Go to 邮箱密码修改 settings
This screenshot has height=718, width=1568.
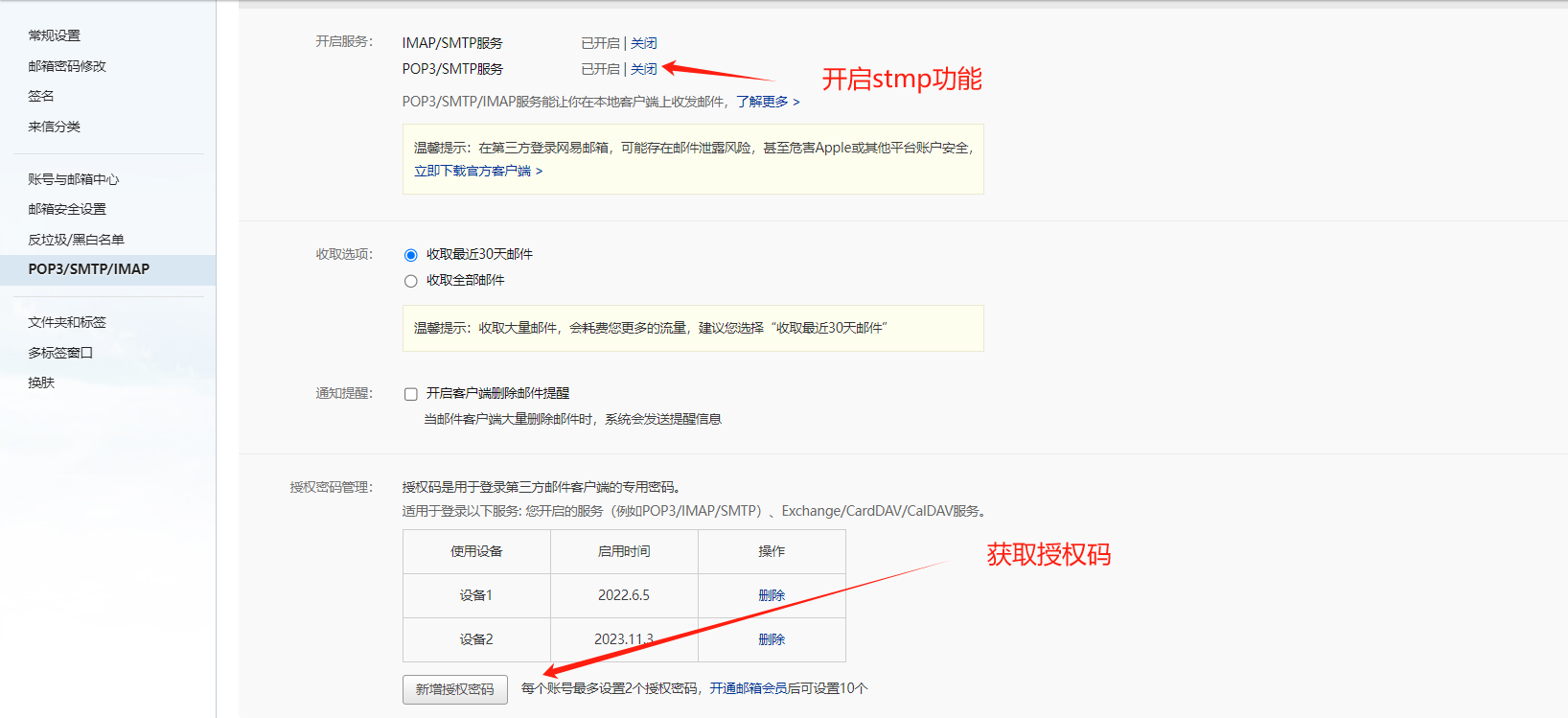67,66
